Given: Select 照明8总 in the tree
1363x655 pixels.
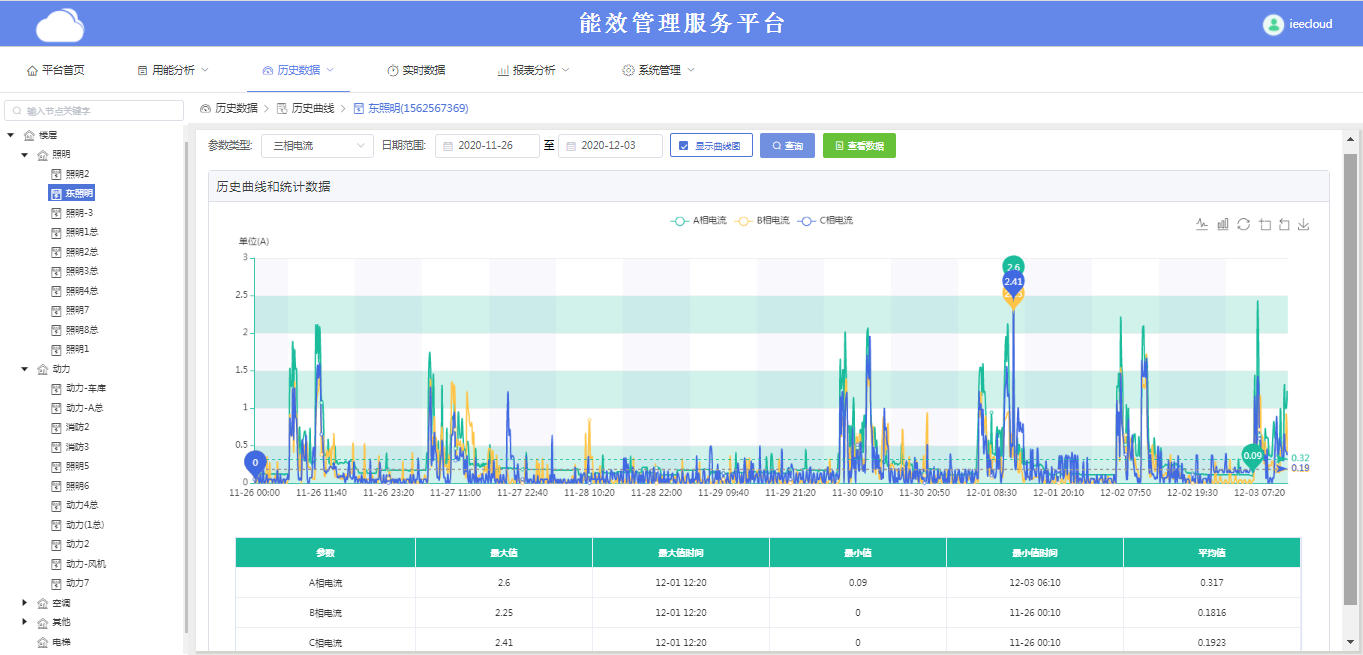Looking at the screenshot, I should [82, 330].
